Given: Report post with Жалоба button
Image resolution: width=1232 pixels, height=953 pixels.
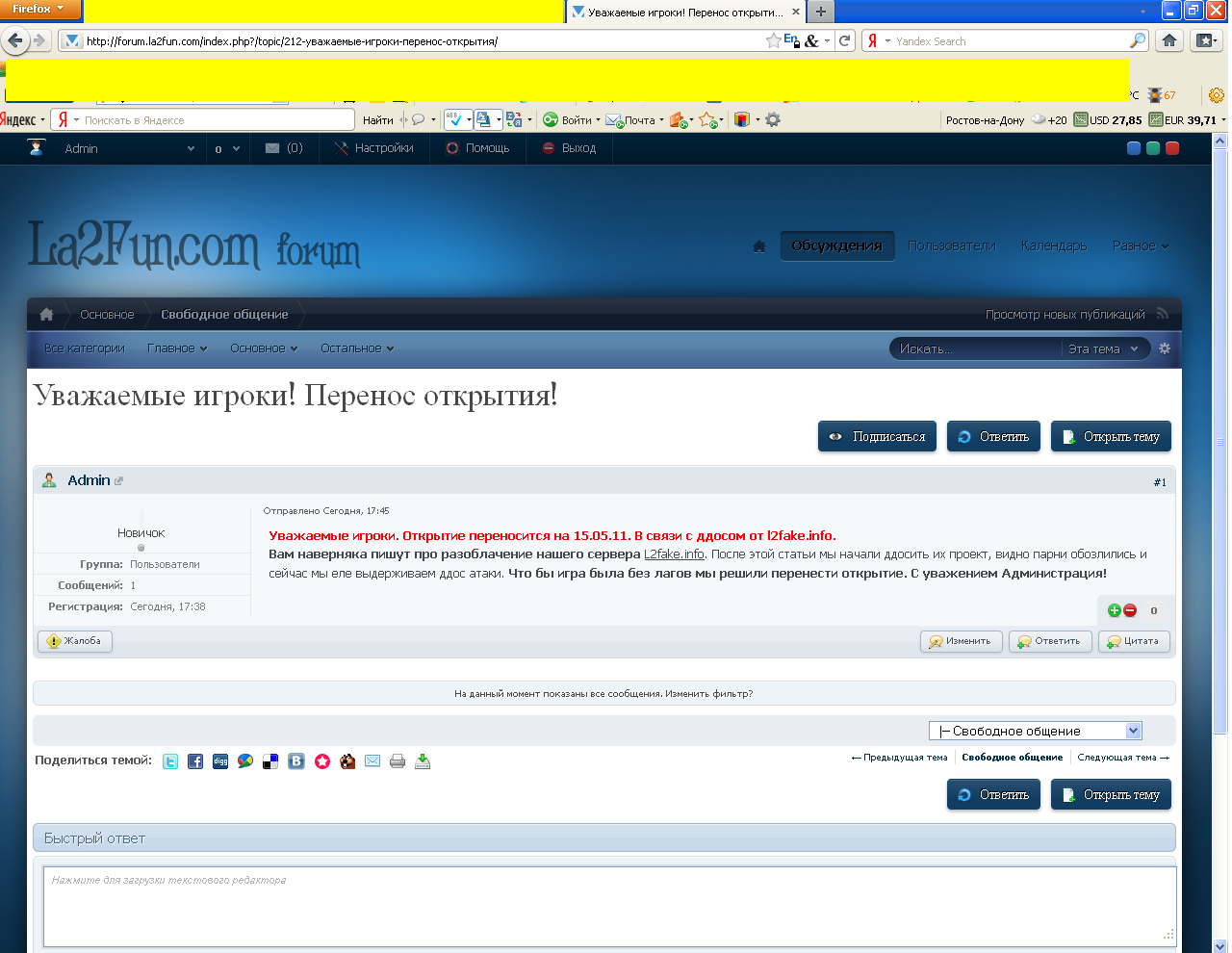Looking at the screenshot, I should (75, 641).
